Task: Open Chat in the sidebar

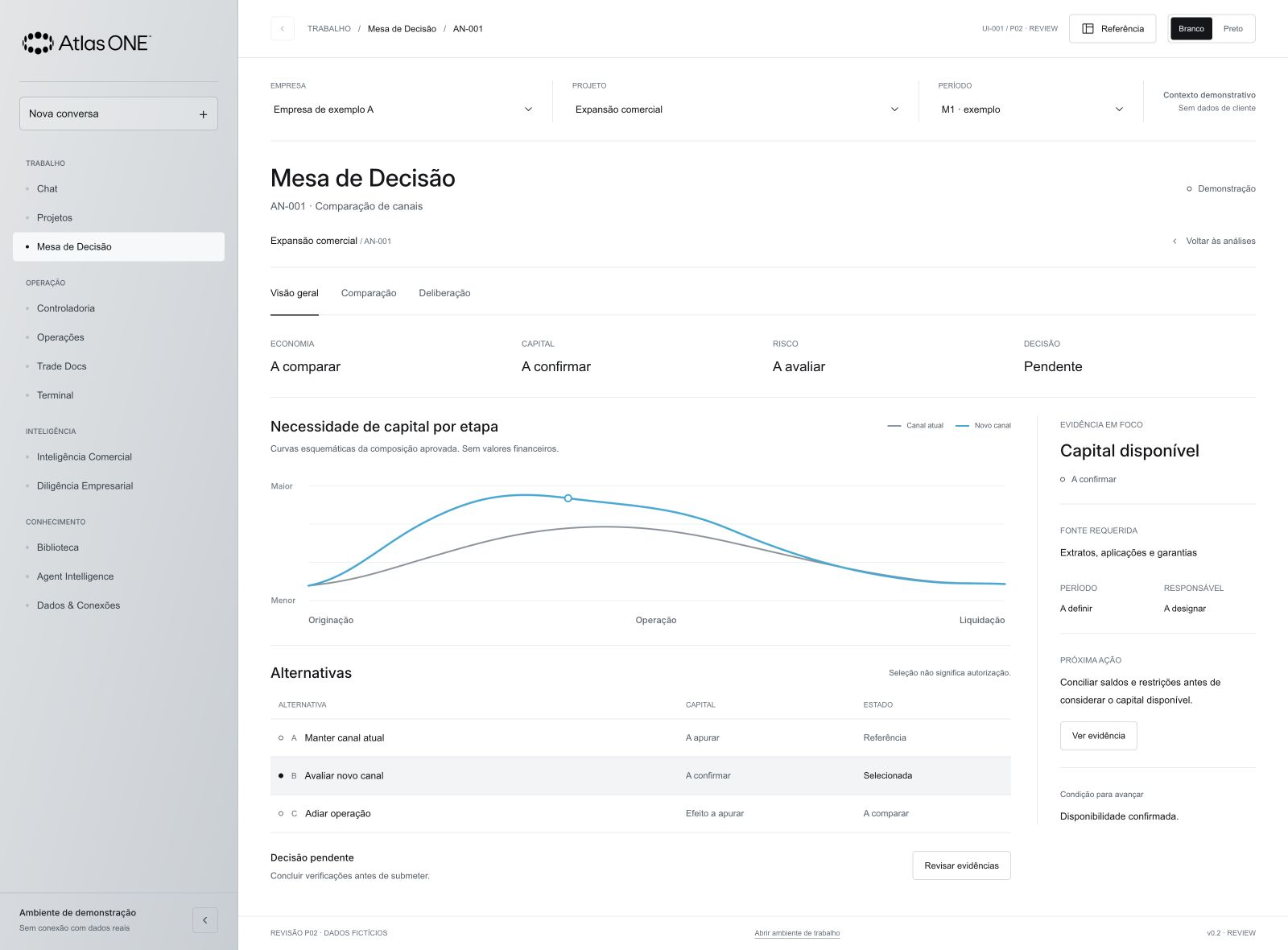Action: click(x=118, y=188)
